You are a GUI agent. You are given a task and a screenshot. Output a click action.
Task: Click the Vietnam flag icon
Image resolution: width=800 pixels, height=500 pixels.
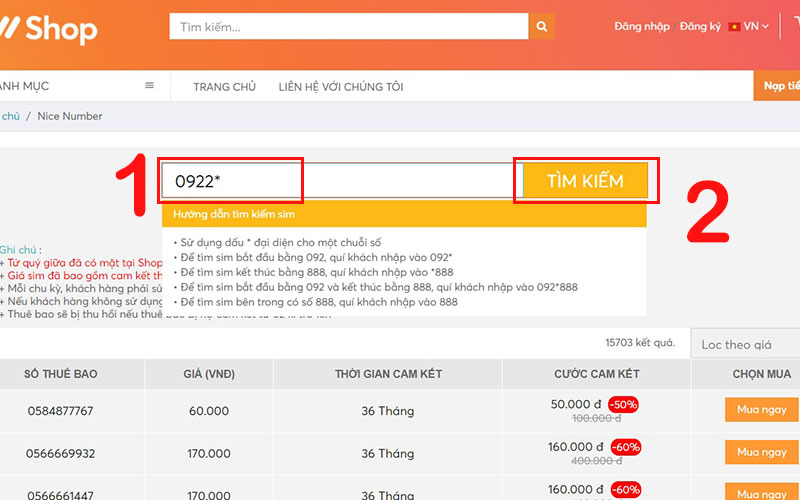tap(734, 27)
